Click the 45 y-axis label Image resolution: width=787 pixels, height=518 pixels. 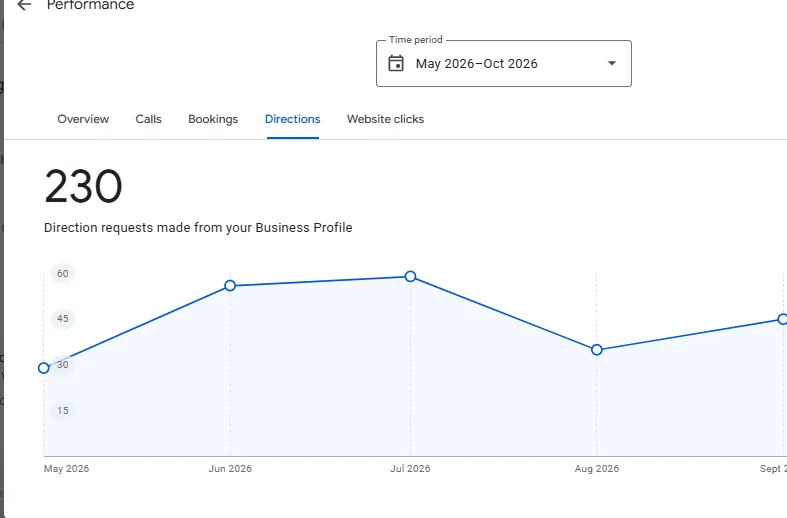(62, 319)
